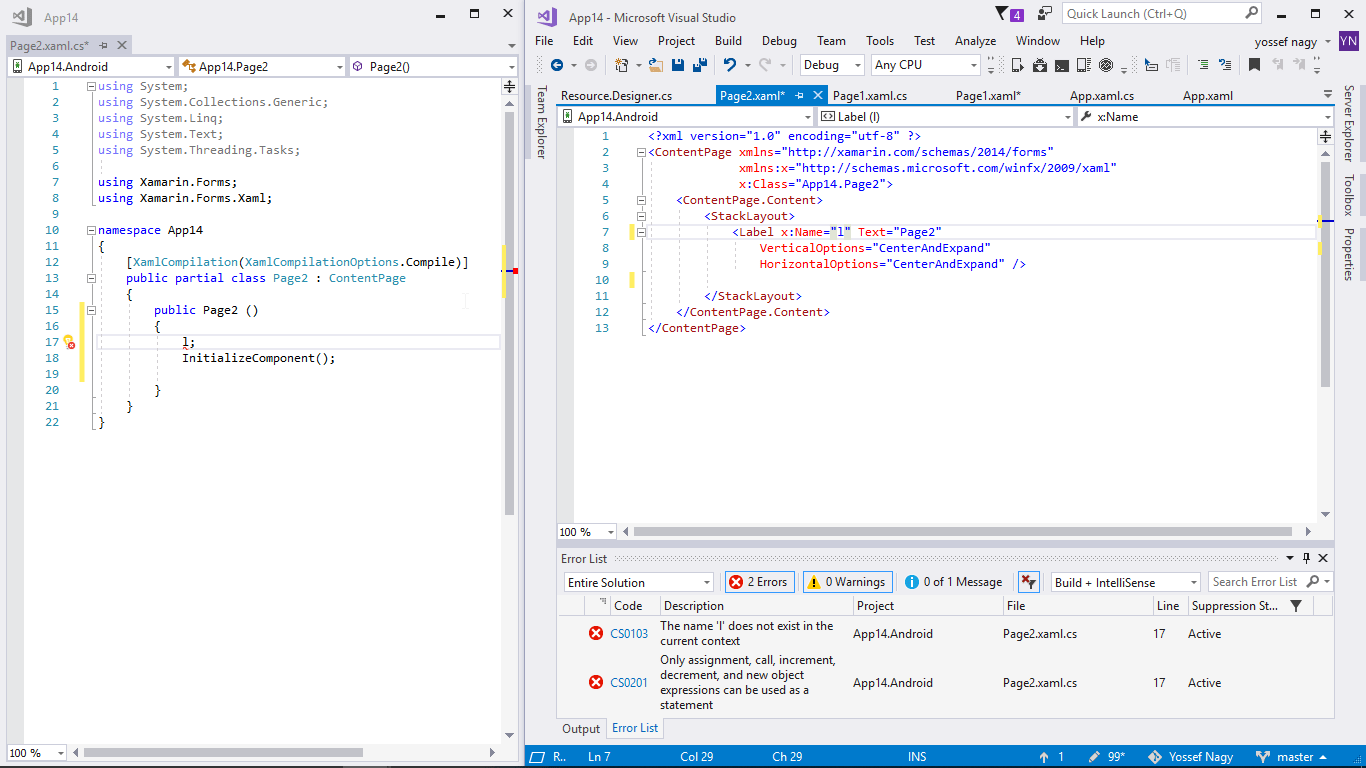
Task: Open the Toolbox side panel tab
Action: [x=1348, y=195]
